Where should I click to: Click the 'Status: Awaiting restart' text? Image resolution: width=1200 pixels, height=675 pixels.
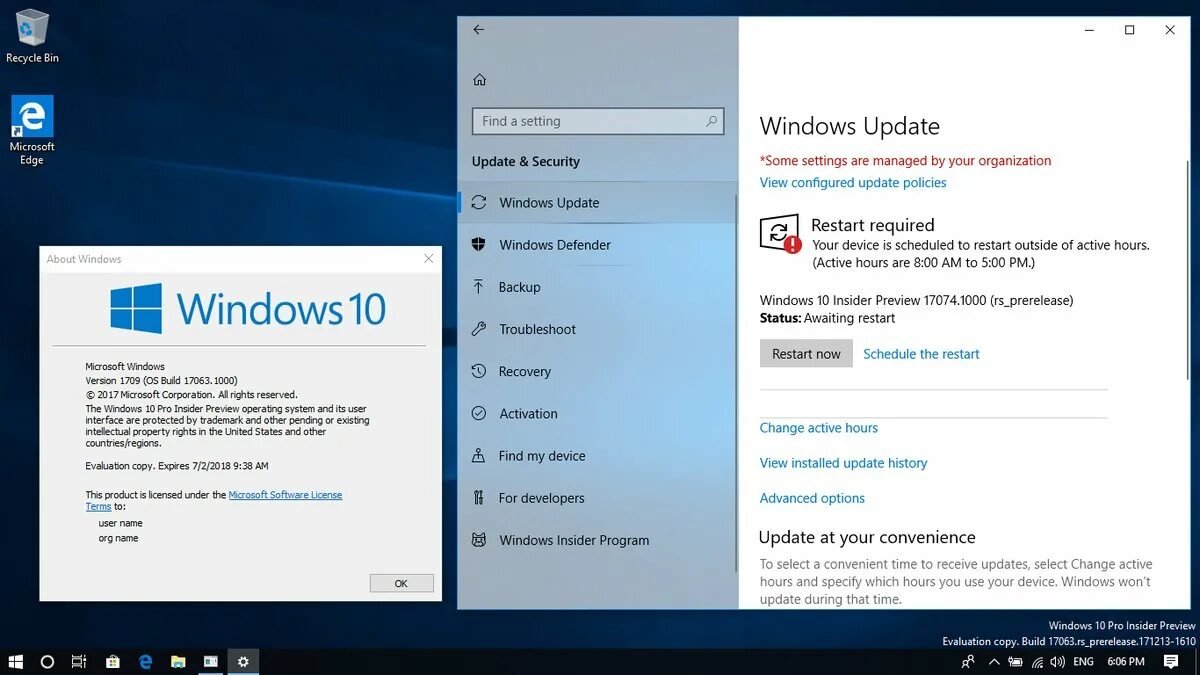827,318
